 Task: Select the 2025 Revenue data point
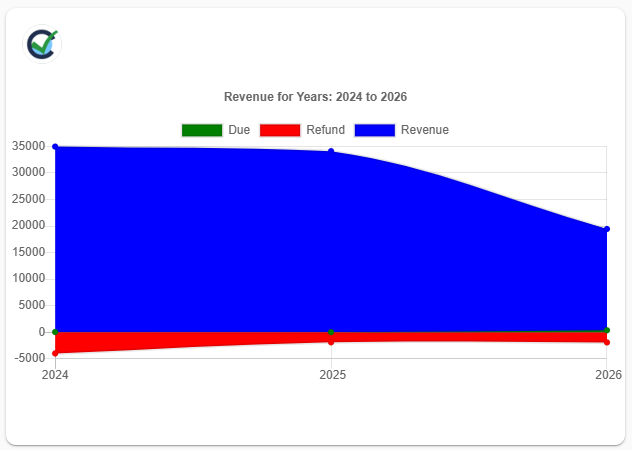pyautogui.click(x=331, y=151)
